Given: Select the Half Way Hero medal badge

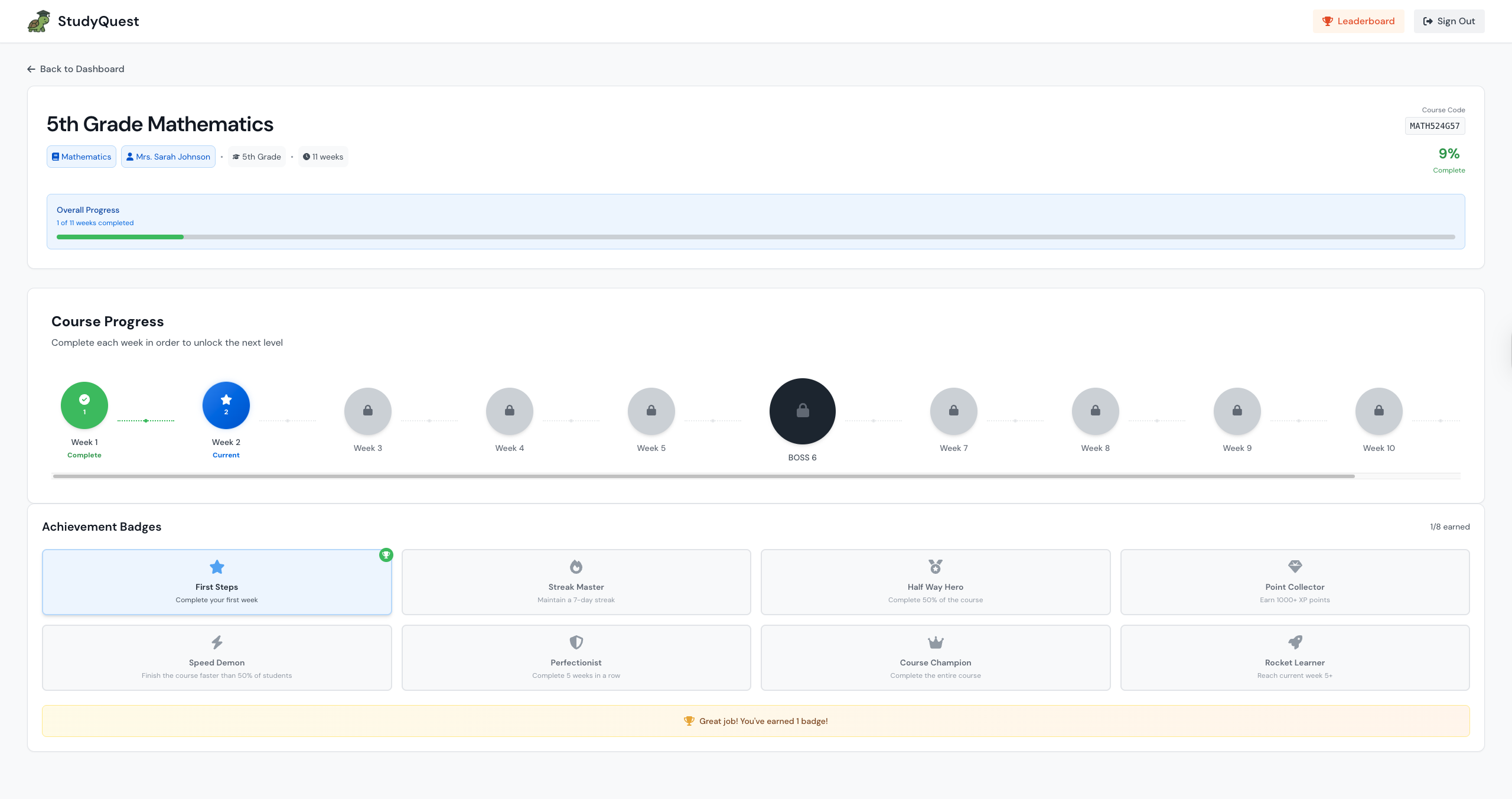Looking at the screenshot, I should pos(935,582).
